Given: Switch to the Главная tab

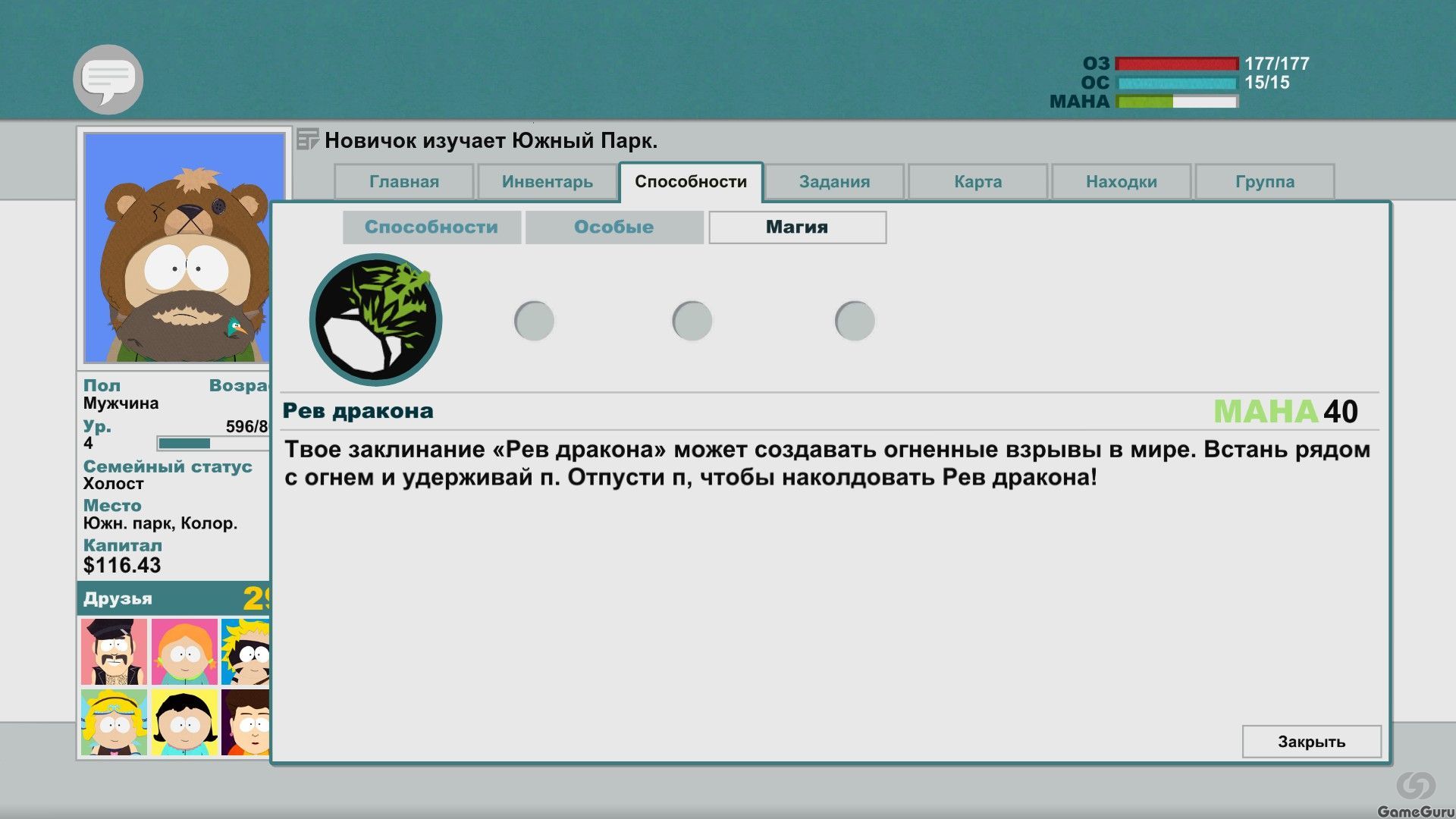Looking at the screenshot, I should coord(404,182).
